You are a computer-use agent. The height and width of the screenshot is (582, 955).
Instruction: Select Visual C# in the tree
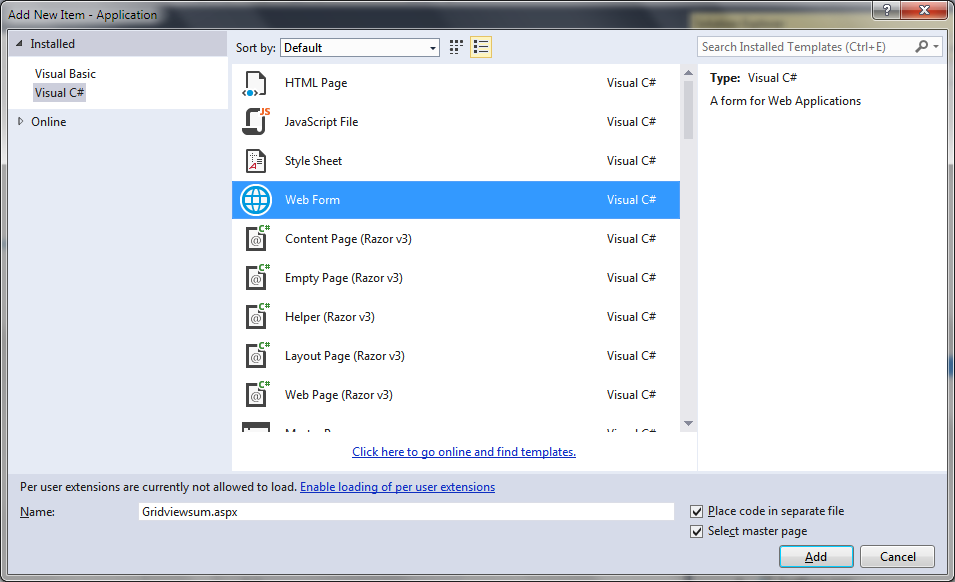59,93
